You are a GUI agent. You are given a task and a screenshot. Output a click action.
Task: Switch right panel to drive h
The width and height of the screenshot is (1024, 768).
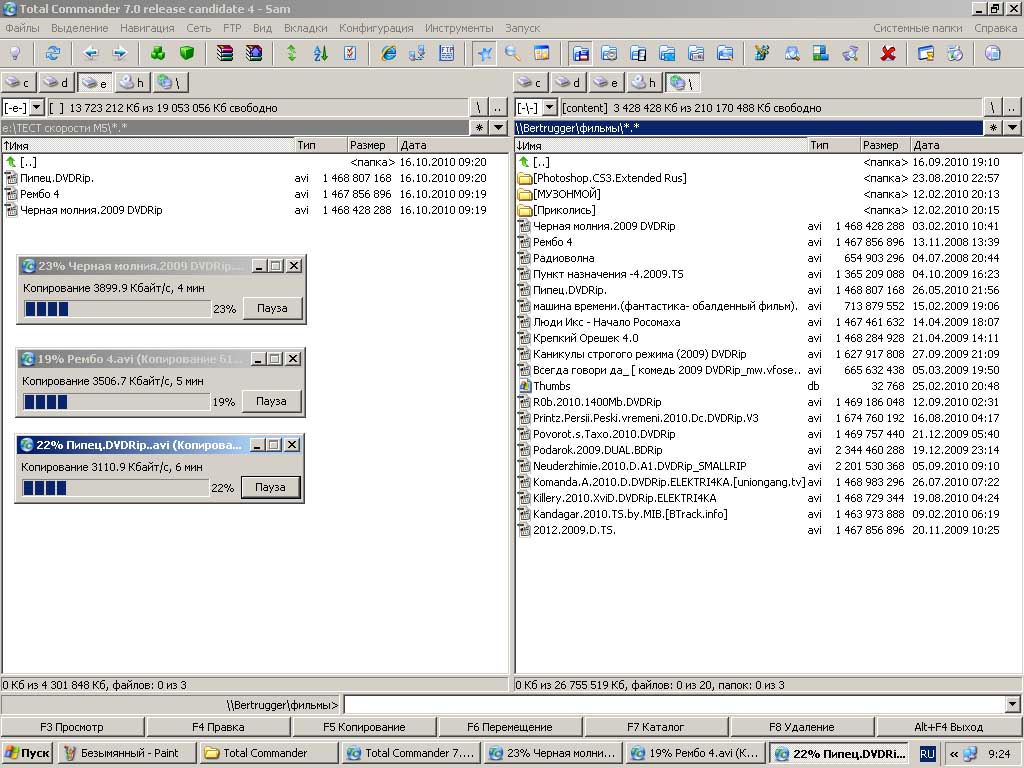[643, 83]
